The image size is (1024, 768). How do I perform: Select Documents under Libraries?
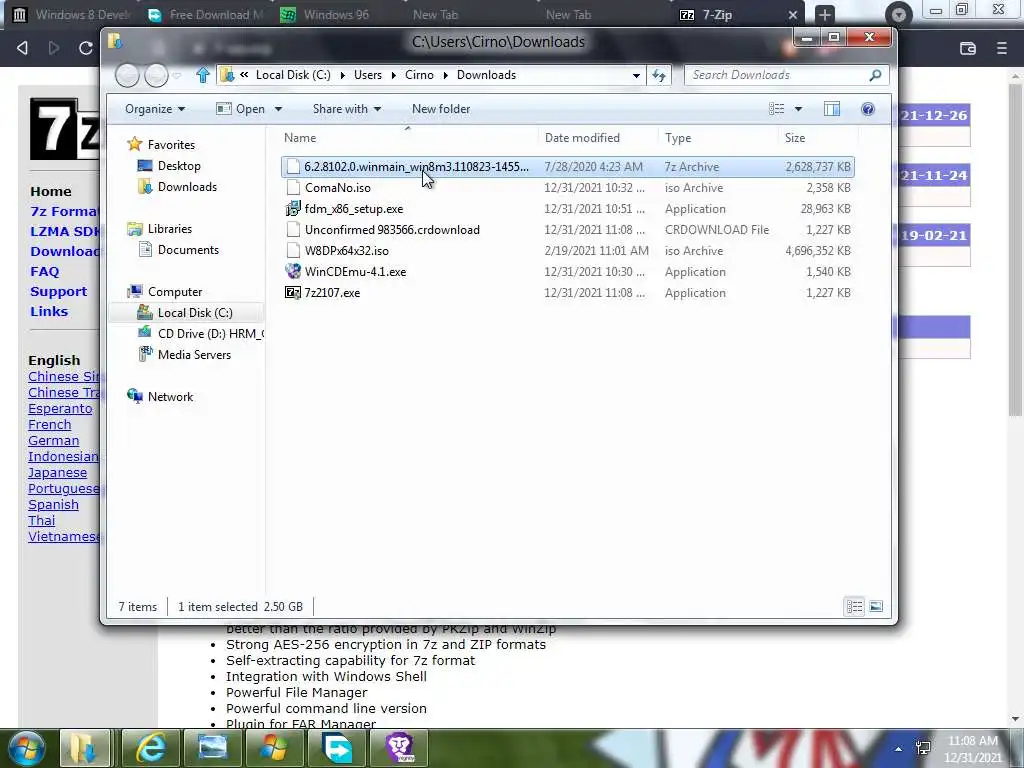point(179,250)
